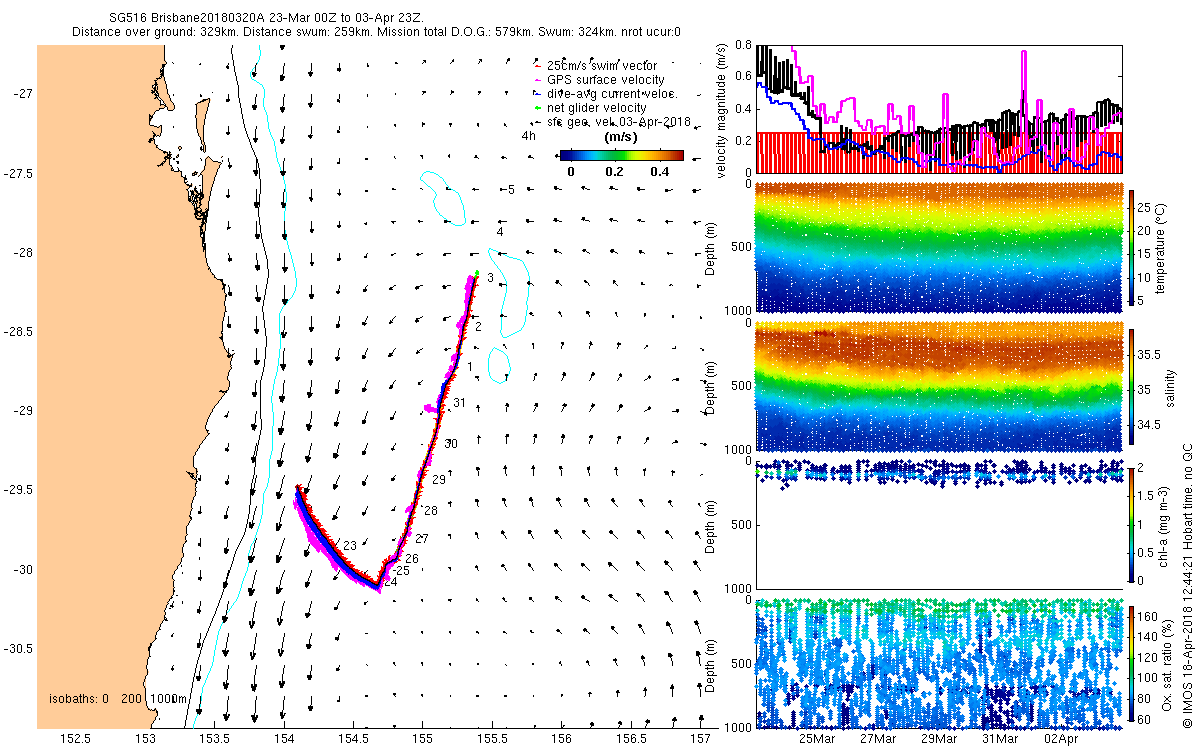This screenshot has width=1200, height=750.
Task: Click the '31Mar' date tick label
Action: point(1000,739)
